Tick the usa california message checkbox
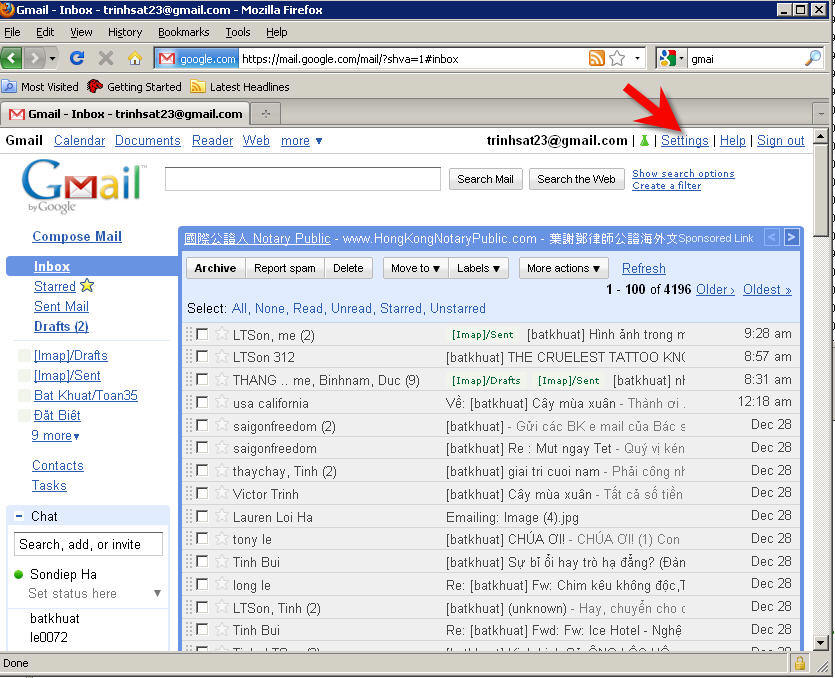835x678 pixels. (202, 402)
